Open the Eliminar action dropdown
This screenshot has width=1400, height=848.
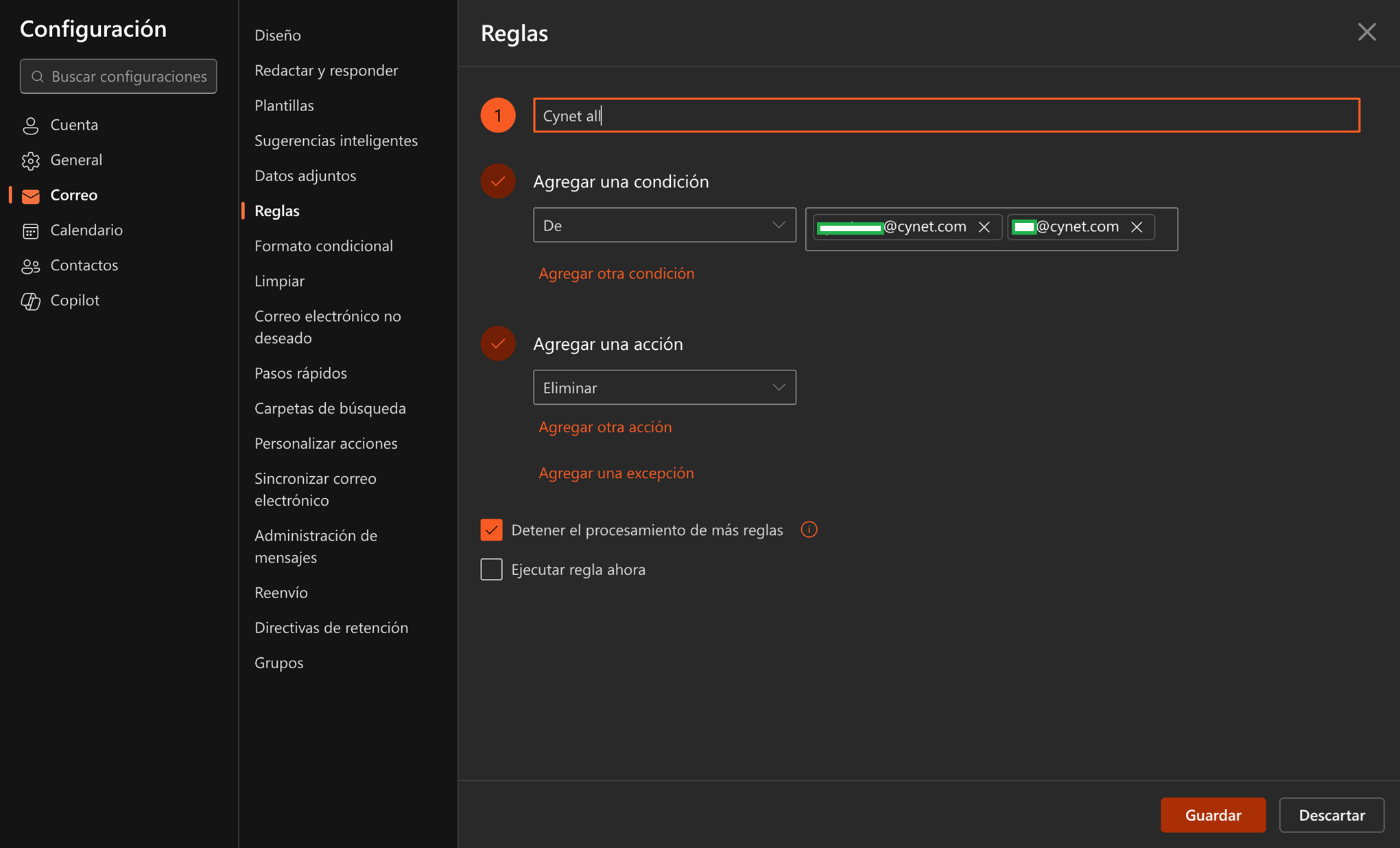[664, 388]
